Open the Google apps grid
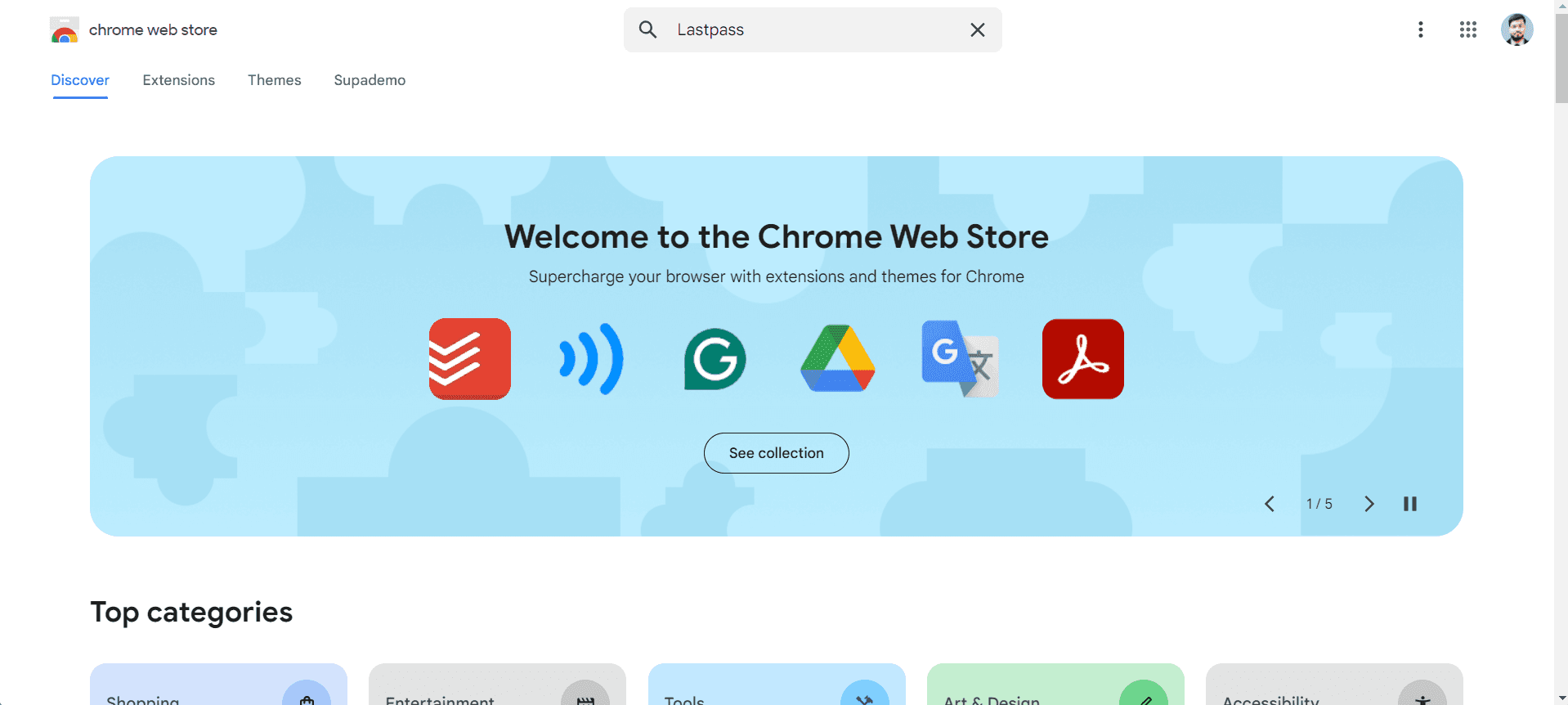Image resolution: width=1568 pixels, height=705 pixels. pyautogui.click(x=1467, y=30)
